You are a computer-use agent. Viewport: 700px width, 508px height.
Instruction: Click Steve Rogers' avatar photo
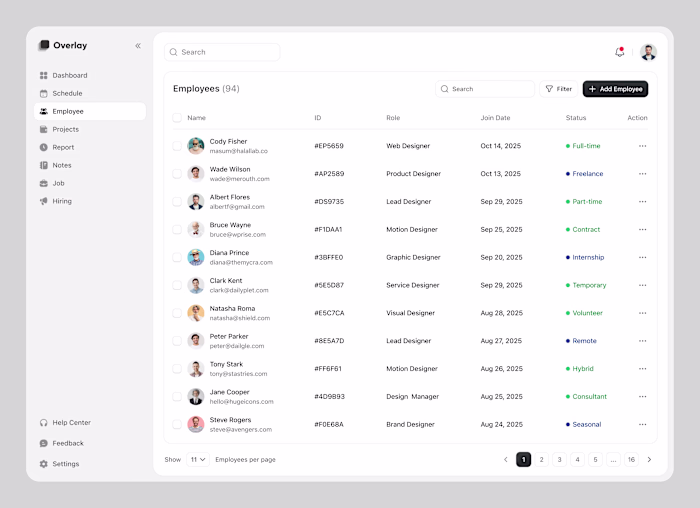(x=196, y=425)
